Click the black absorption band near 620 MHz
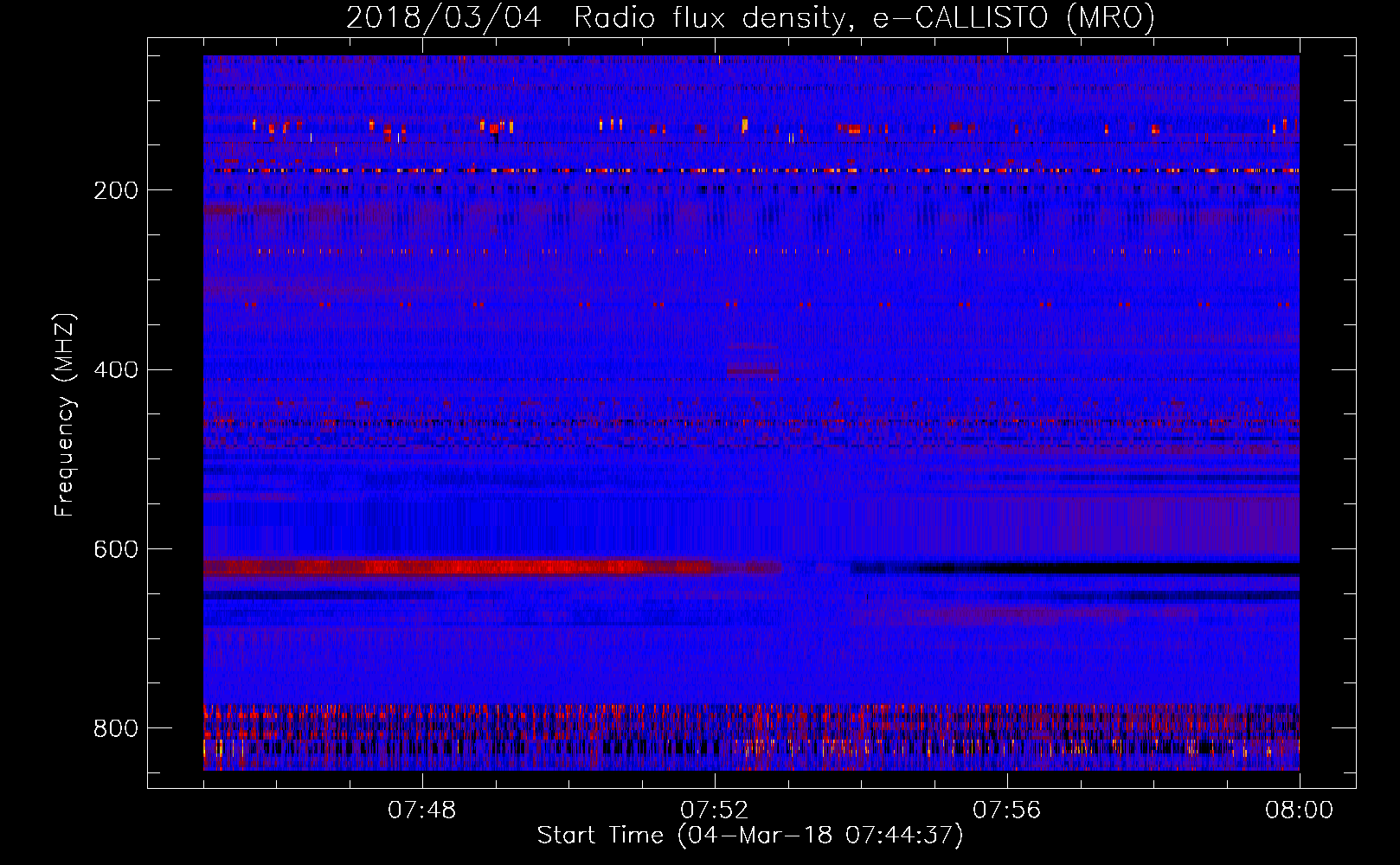The width and height of the screenshot is (1400, 865). click(x=1075, y=568)
